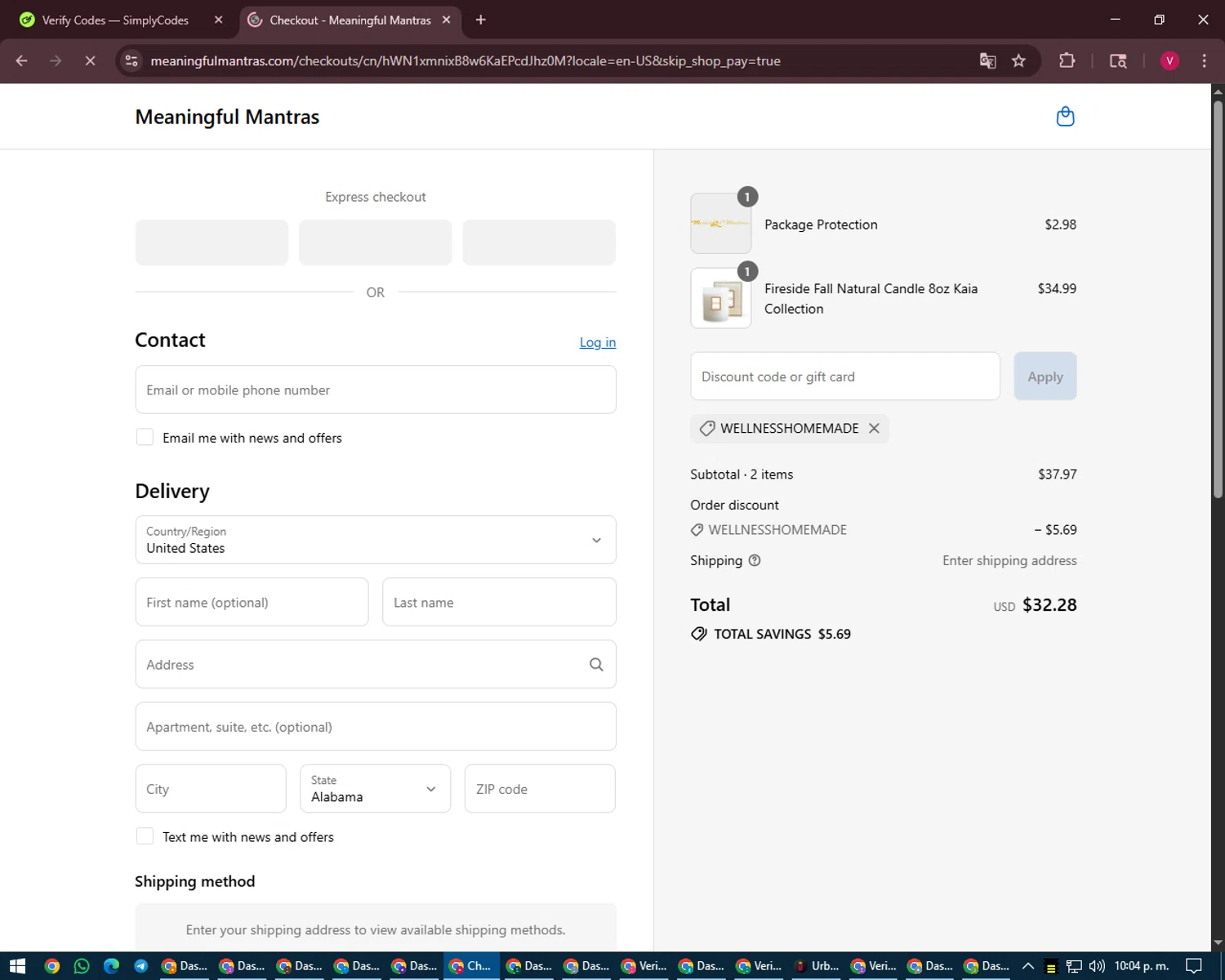
Task: Stop loading the page
Action: (90, 61)
